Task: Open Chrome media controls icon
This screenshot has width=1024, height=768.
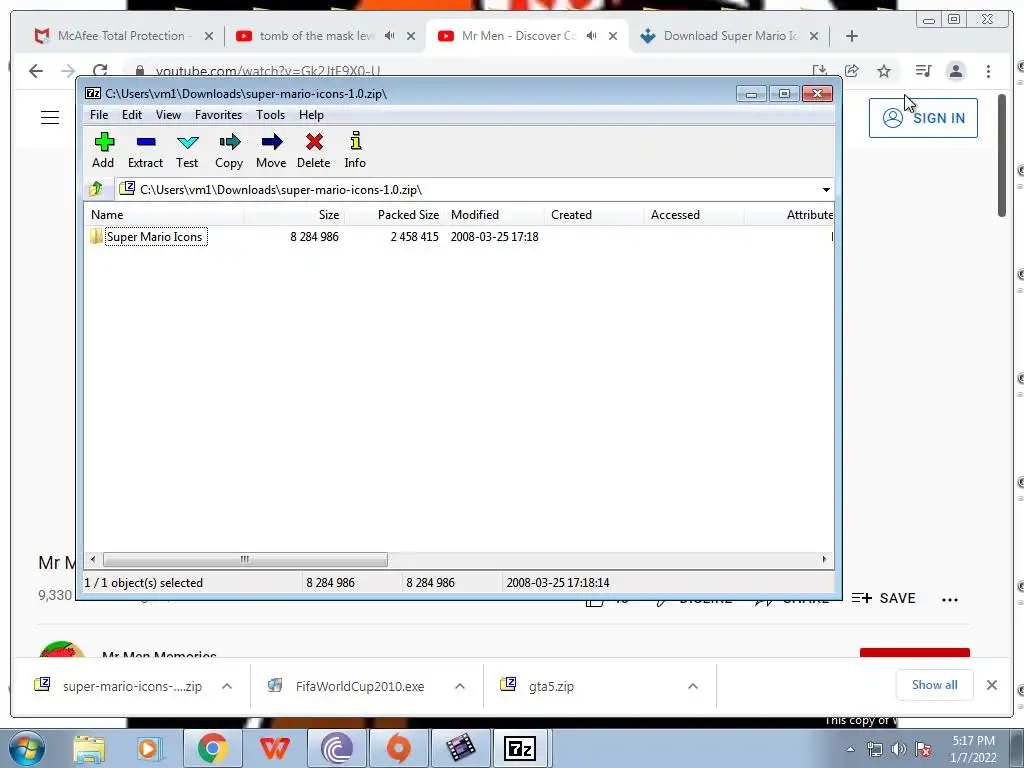Action: [x=923, y=71]
